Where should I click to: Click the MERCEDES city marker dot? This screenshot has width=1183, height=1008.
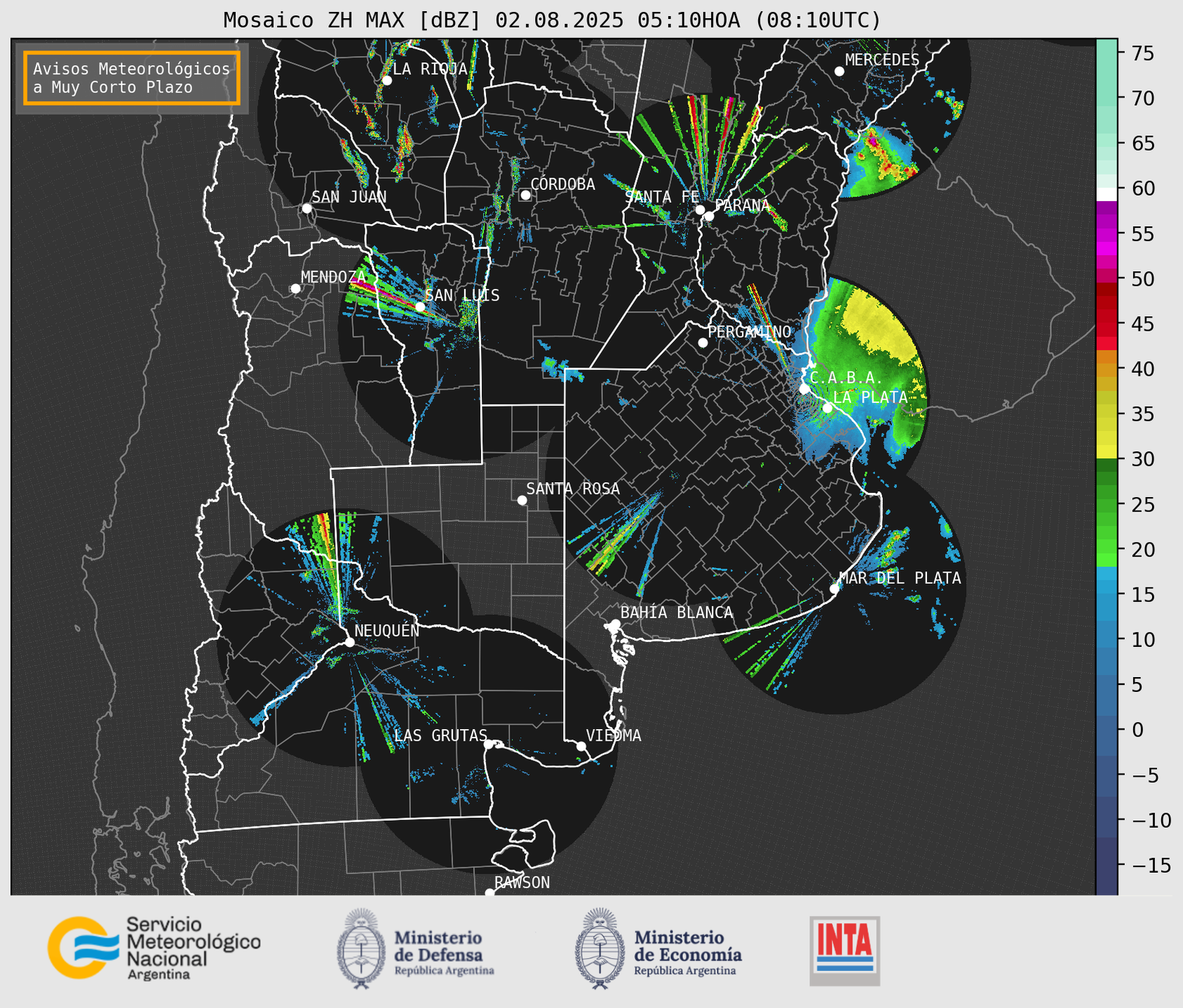pos(839,71)
